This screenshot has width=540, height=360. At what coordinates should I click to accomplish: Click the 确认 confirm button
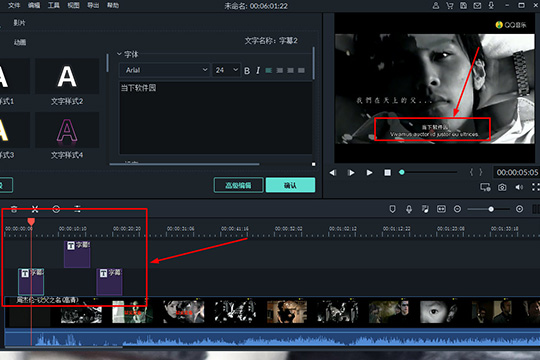point(290,185)
